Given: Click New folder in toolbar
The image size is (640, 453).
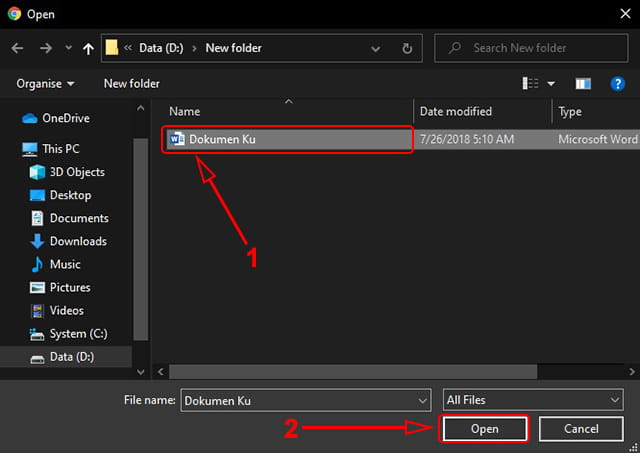Looking at the screenshot, I should point(131,84).
